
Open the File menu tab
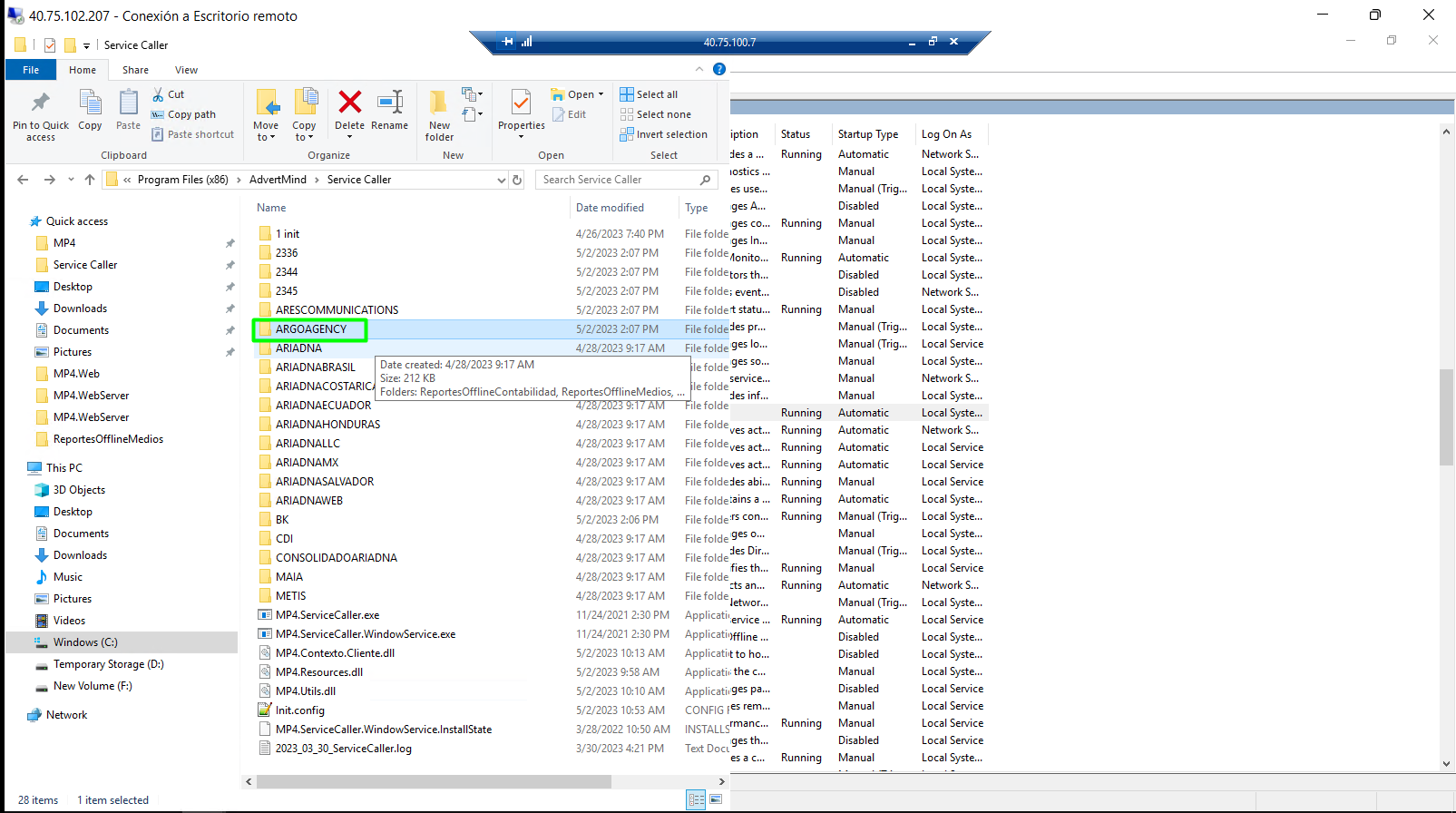pyautogui.click(x=31, y=70)
